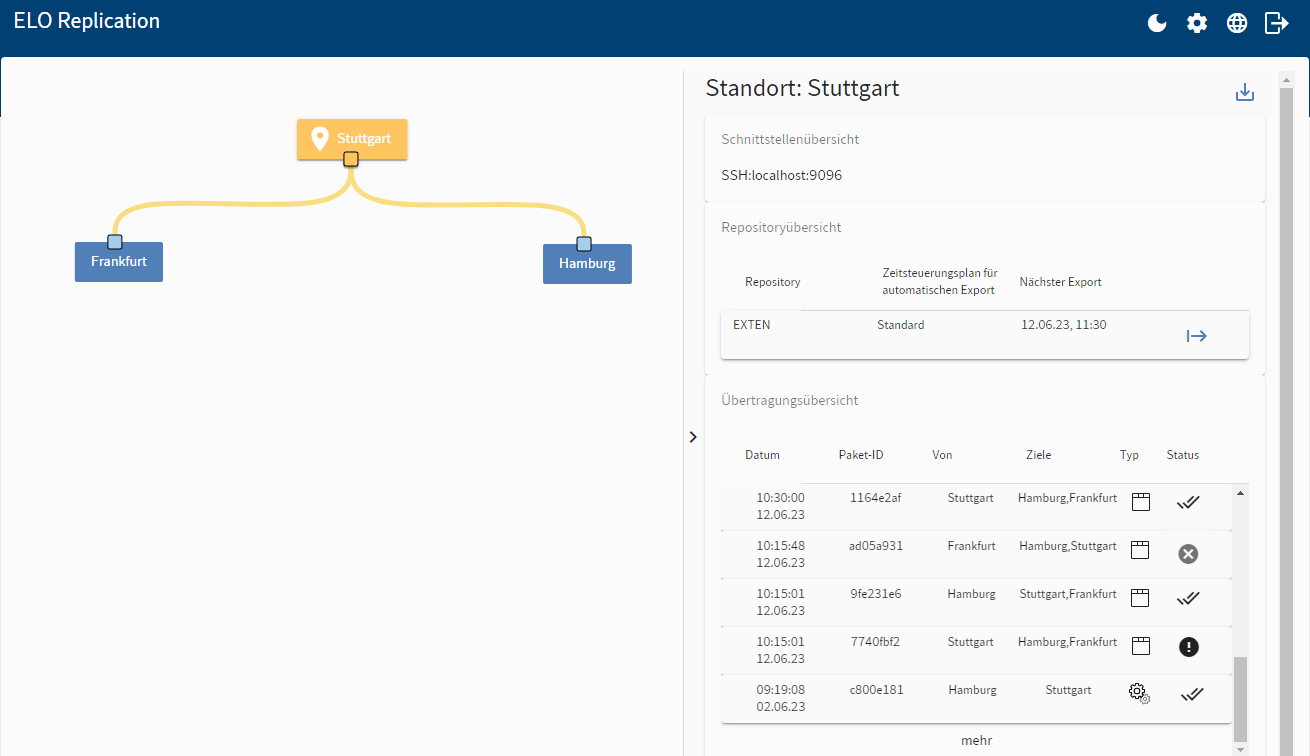Open language globe icon

pyautogui.click(x=1237, y=23)
